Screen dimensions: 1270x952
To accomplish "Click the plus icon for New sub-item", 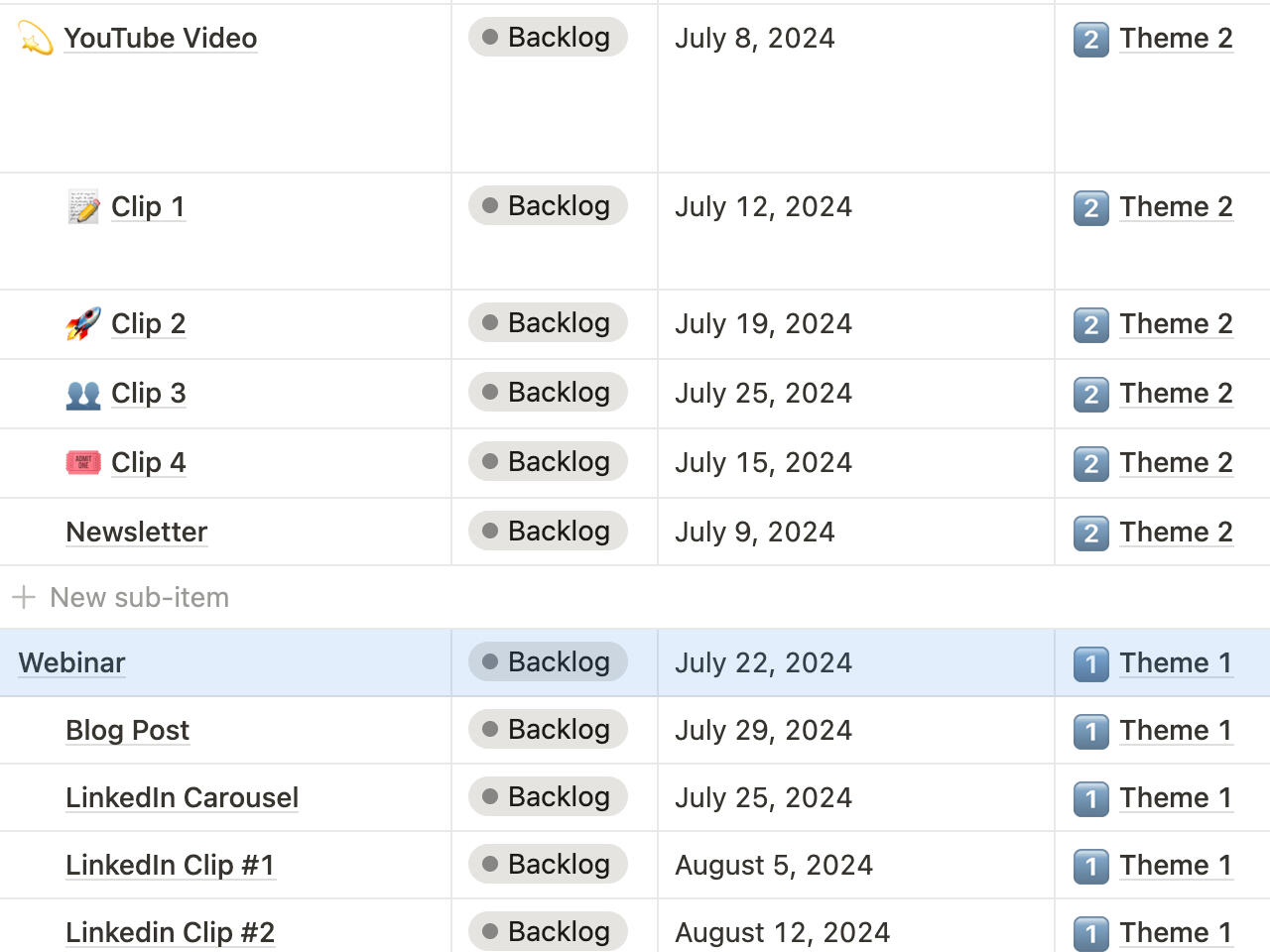I will click(24, 597).
